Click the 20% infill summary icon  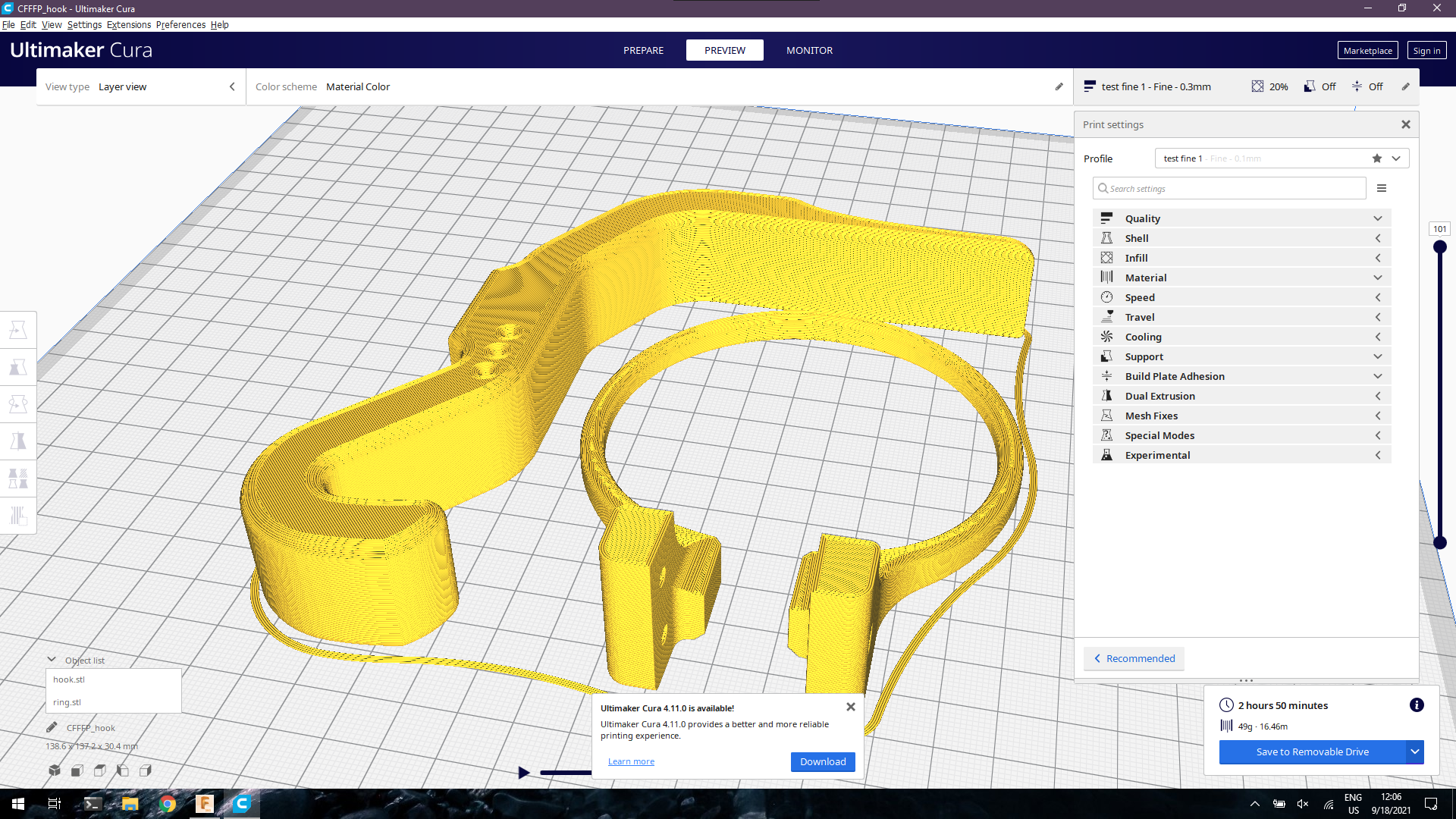pos(1257,86)
